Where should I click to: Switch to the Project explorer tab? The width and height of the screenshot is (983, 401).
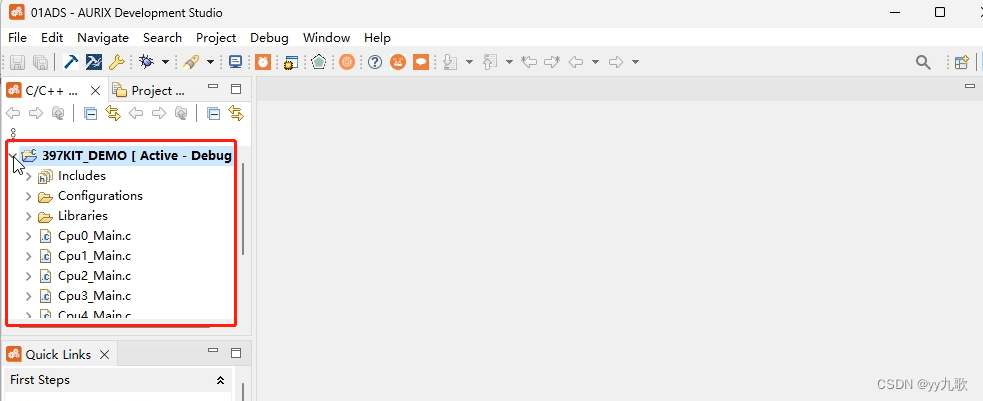pyautogui.click(x=150, y=90)
